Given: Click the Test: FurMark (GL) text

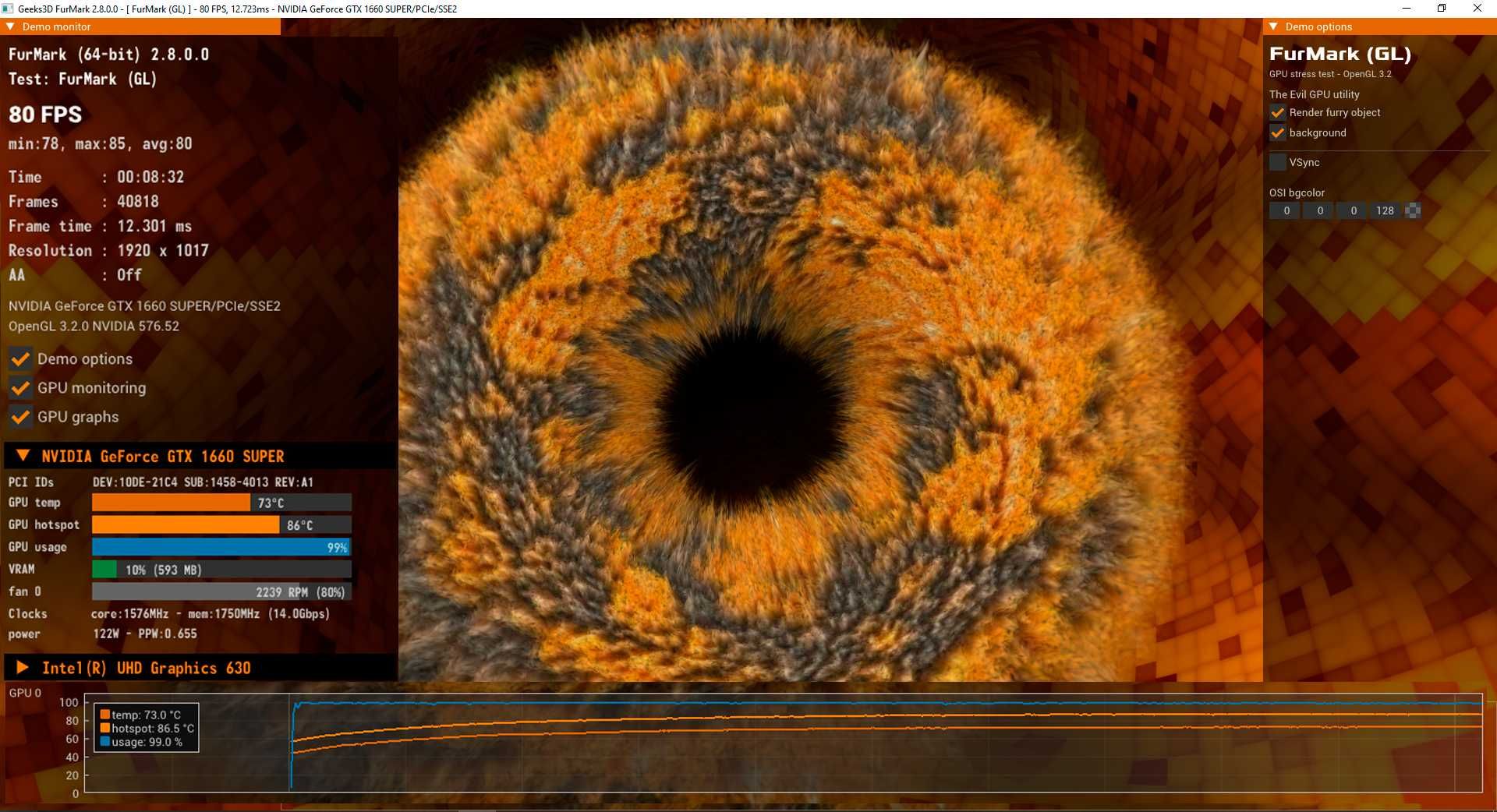Looking at the screenshot, I should click(x=83, y=79).
